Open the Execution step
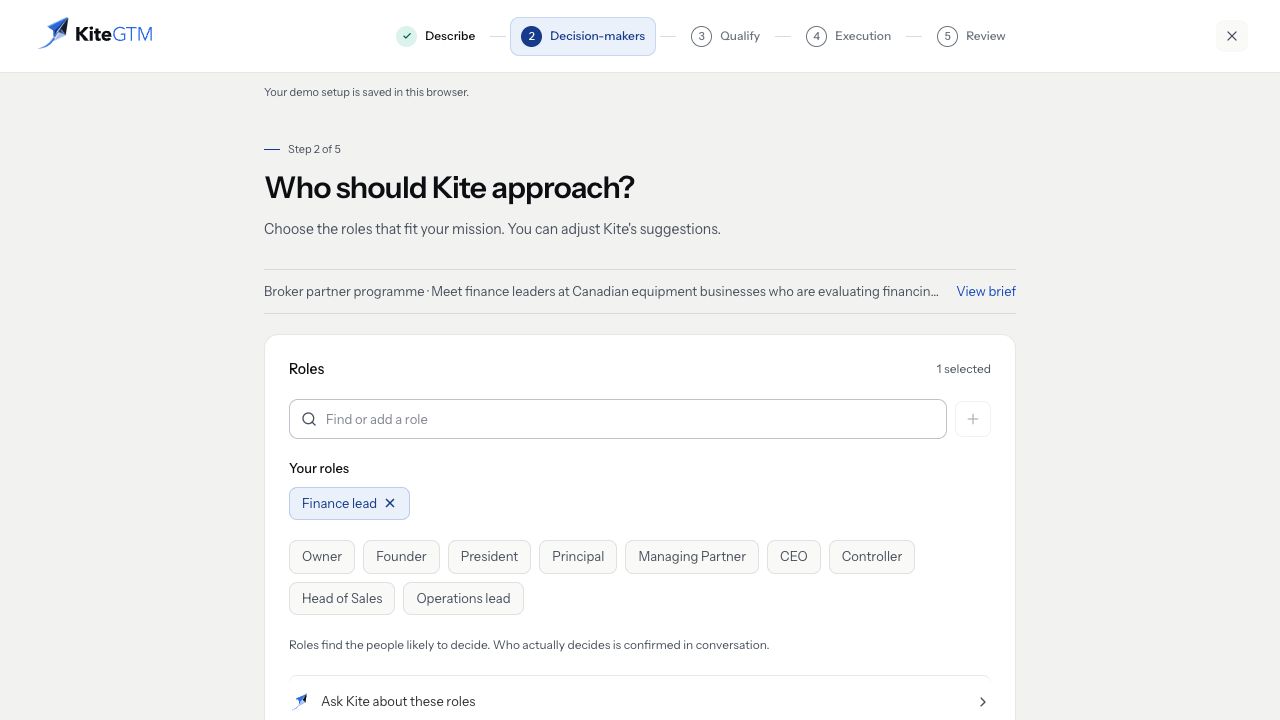Image resolution: width=1280 pixels, height=720 pixels. pos(849,36)
